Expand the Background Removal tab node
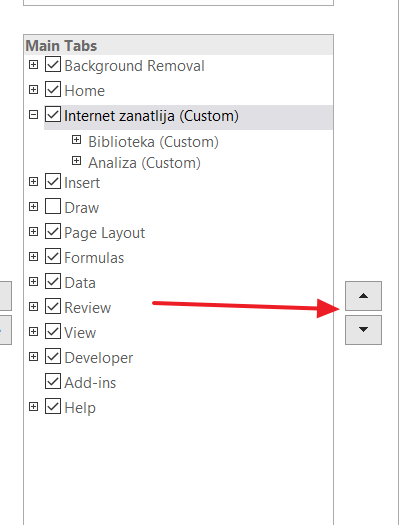 (x=33, y=64)
